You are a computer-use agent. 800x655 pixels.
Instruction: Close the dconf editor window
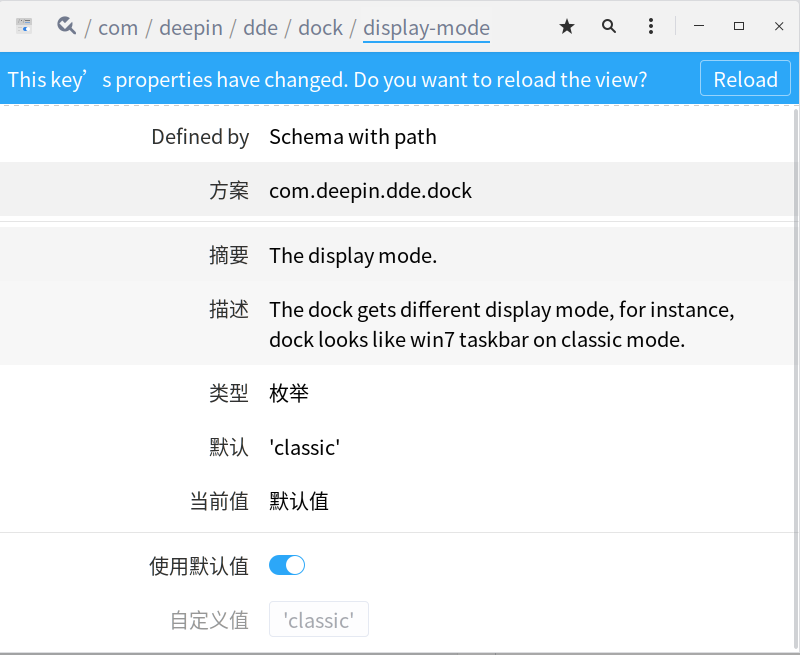coord(779,26)
